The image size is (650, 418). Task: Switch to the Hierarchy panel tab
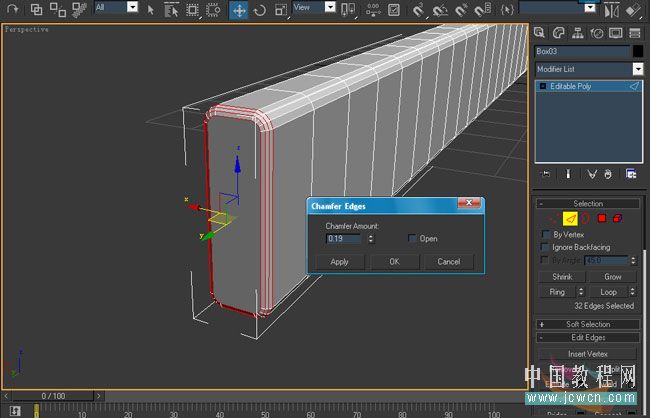pos(577,33)
